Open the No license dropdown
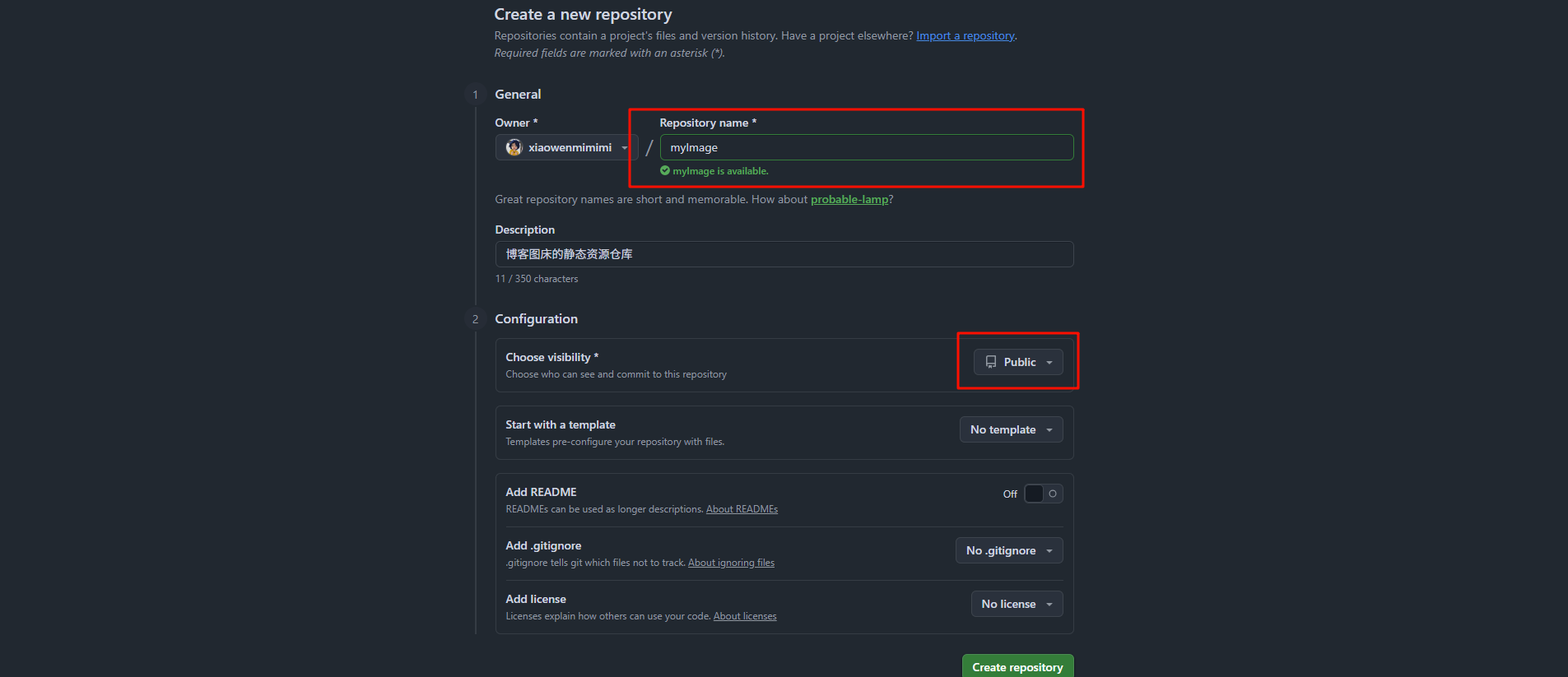This screenshot has height=677, width=1568. pyautogui.click(x=1017, y=604)
